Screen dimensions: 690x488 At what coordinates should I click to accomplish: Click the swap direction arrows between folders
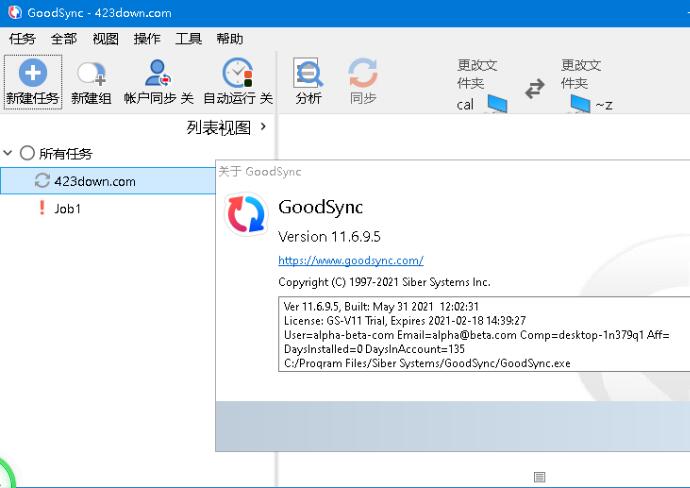[535, 88]
